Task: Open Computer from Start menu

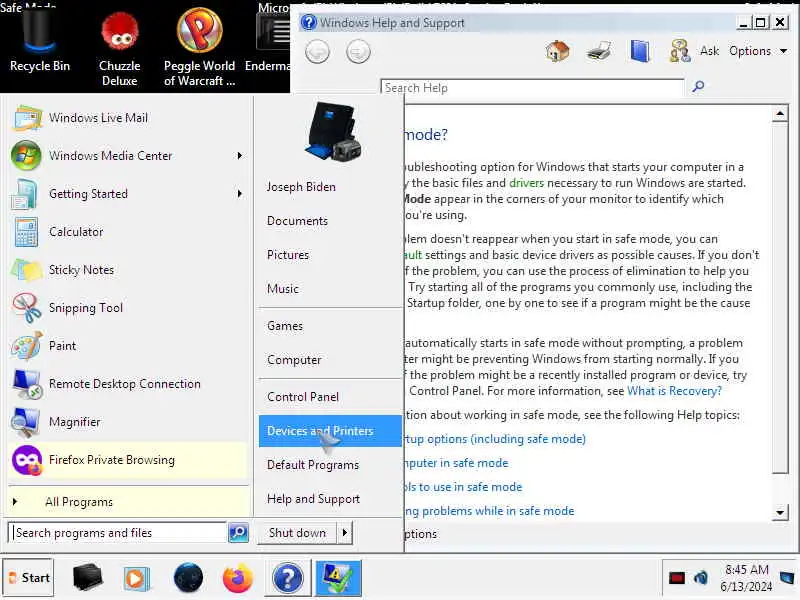Action: pyautogui.click(x=294, y=360)
